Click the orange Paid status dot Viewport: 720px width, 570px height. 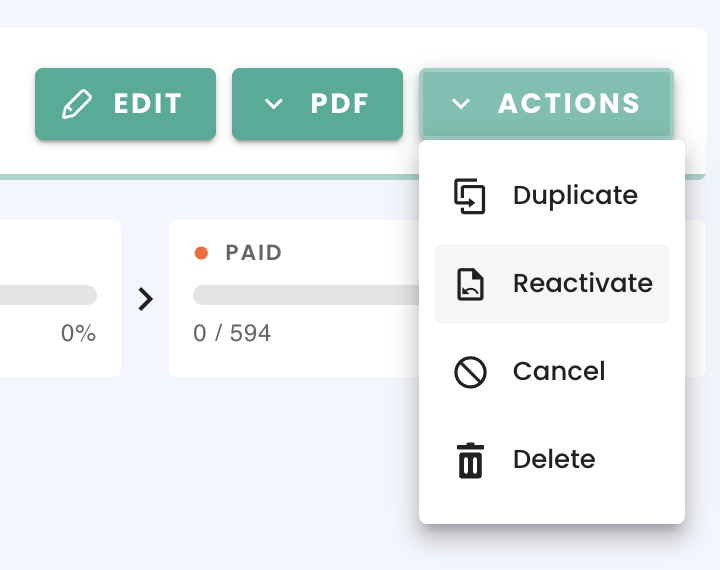pyautogui.click(x=201, y=253)
